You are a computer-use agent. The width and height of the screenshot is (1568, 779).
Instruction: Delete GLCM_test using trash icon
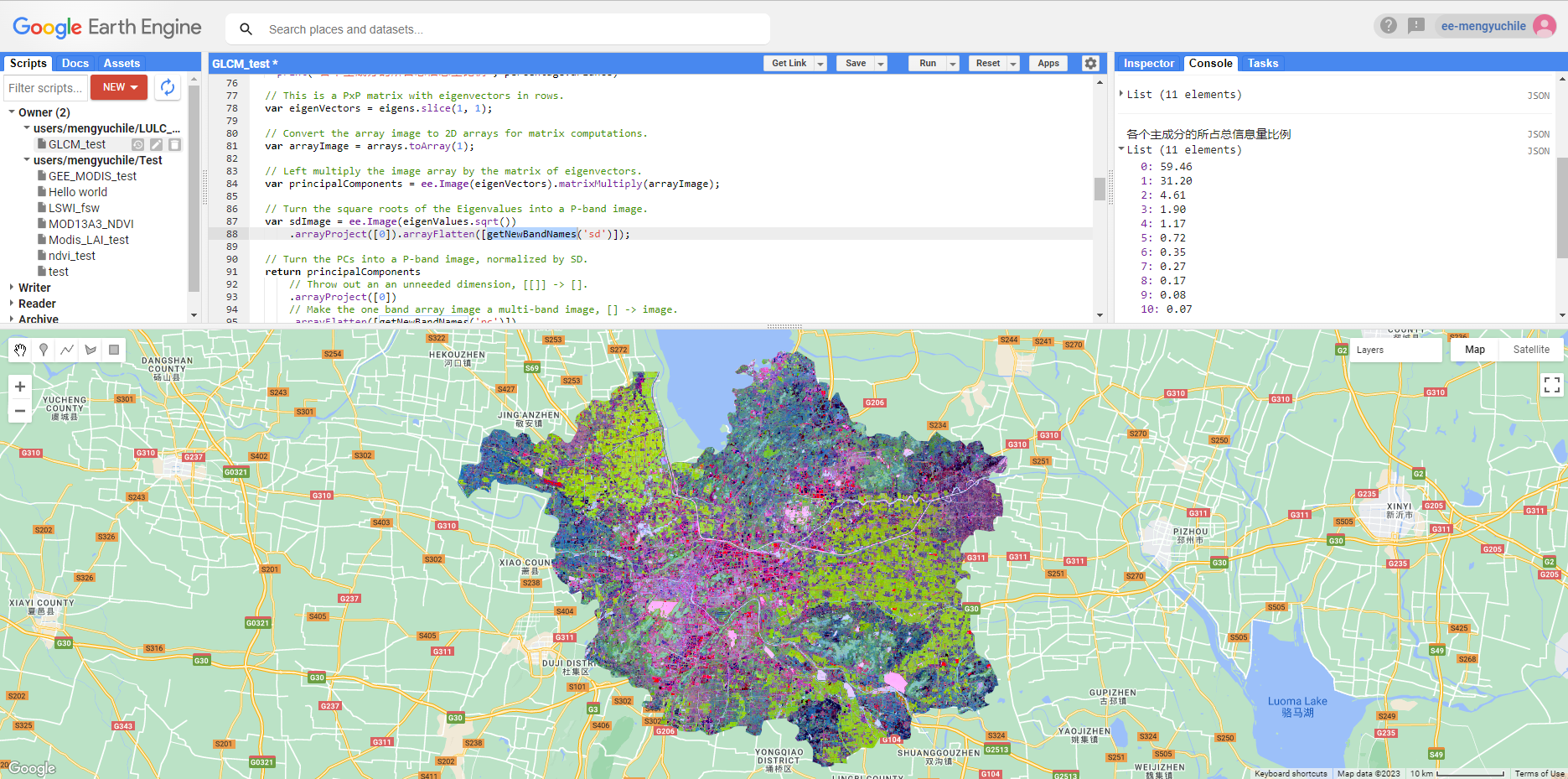[x=175, y=144]
